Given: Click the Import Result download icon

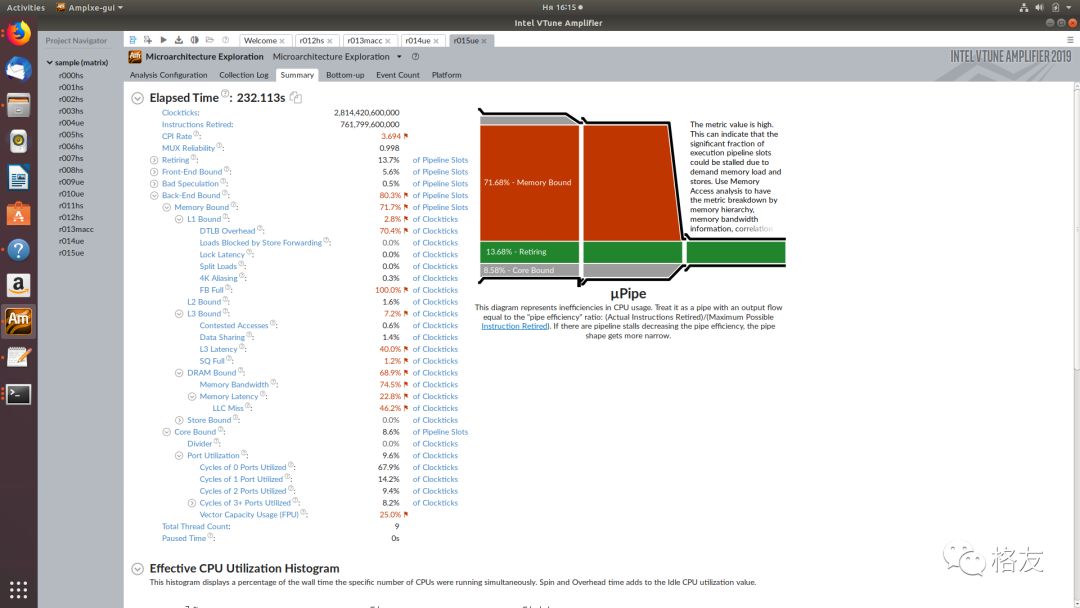Looking at the screenshot, I should 179,40.
